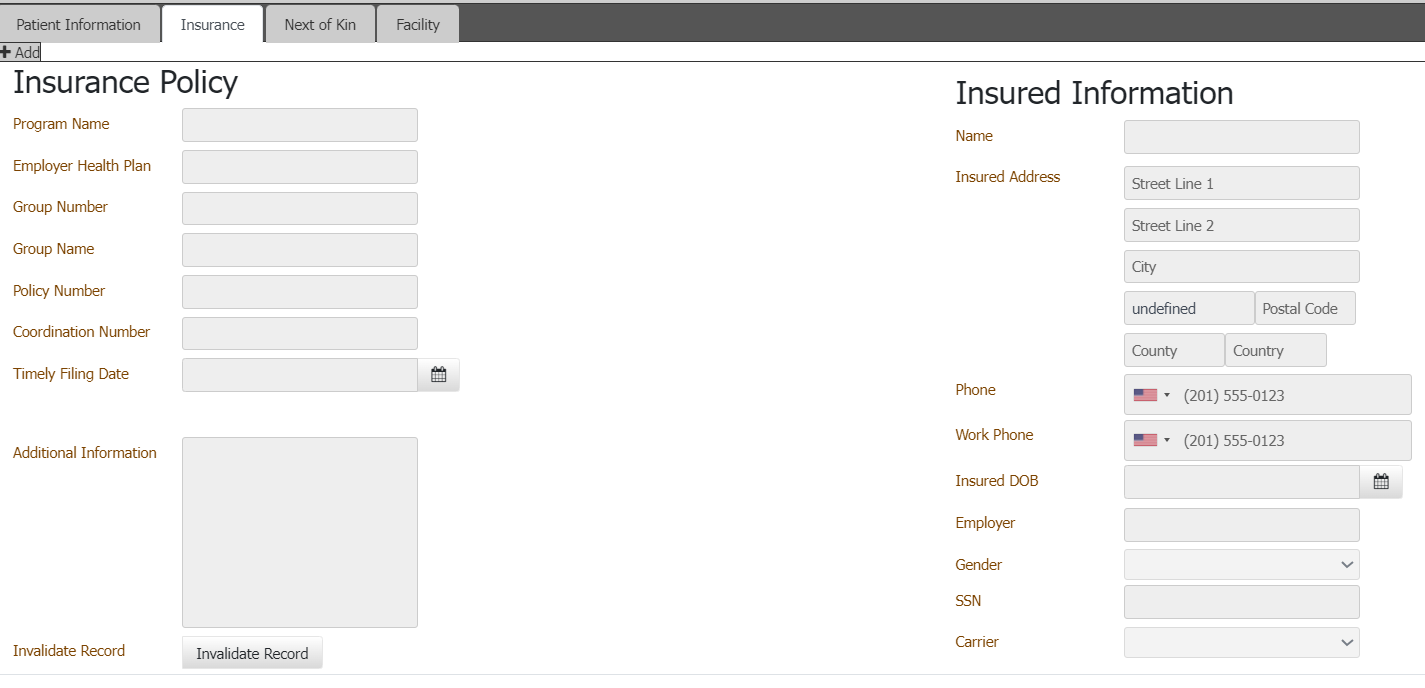Open the Work Phone country code arrow
Screen dimensions: 1425x688
(1167, 440)
